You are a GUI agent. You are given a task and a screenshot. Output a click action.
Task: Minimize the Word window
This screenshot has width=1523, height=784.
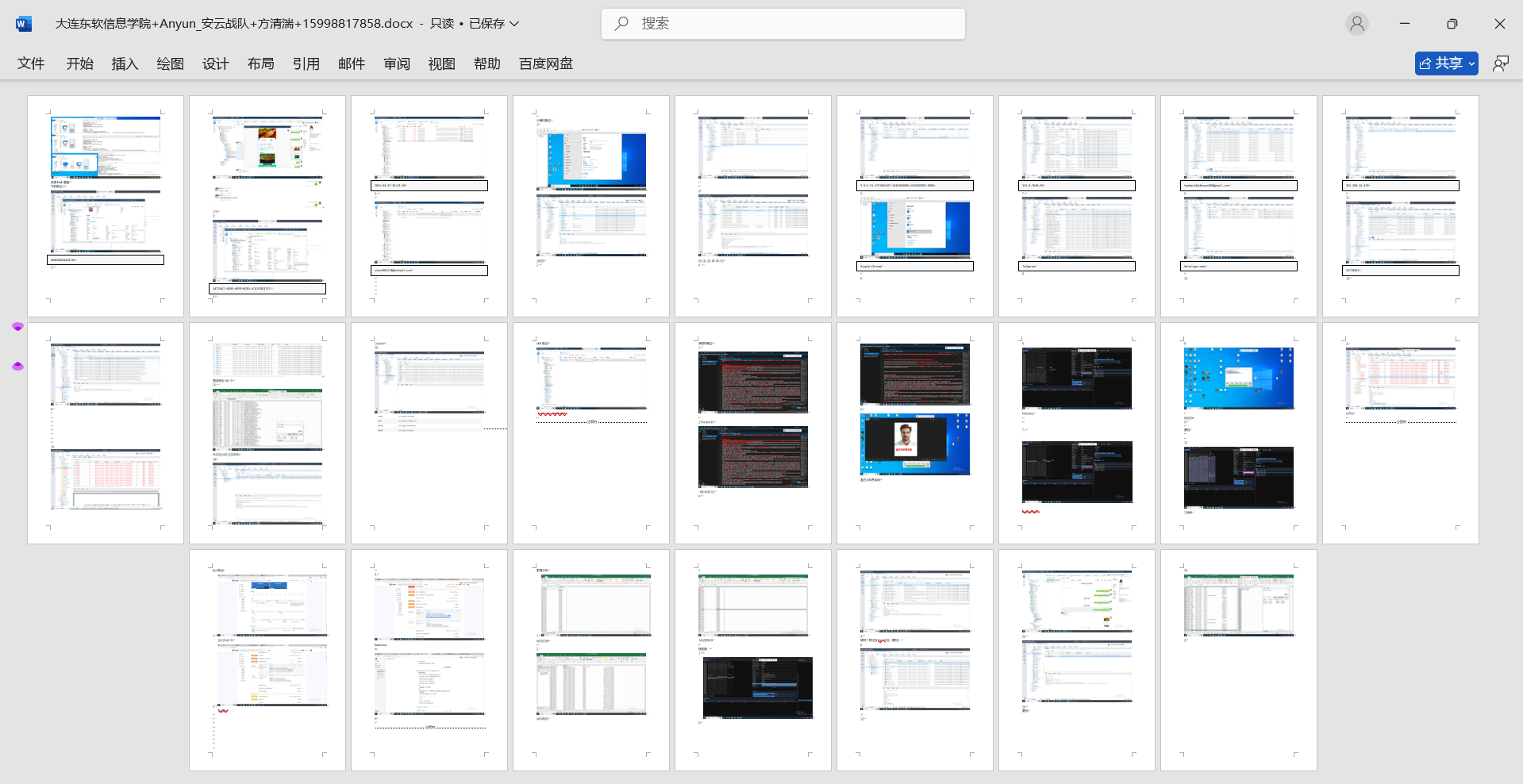click(1404, 24)
